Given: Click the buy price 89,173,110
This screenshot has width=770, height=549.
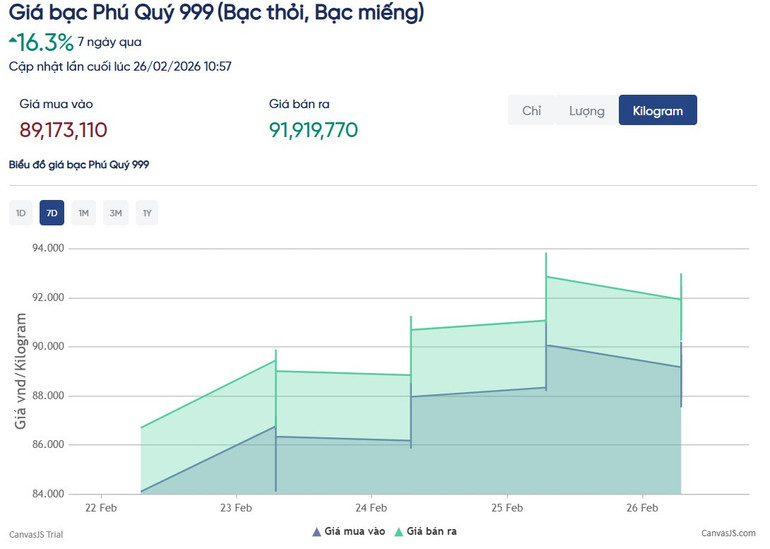Looking at the screenshot, I should (63, 131).
